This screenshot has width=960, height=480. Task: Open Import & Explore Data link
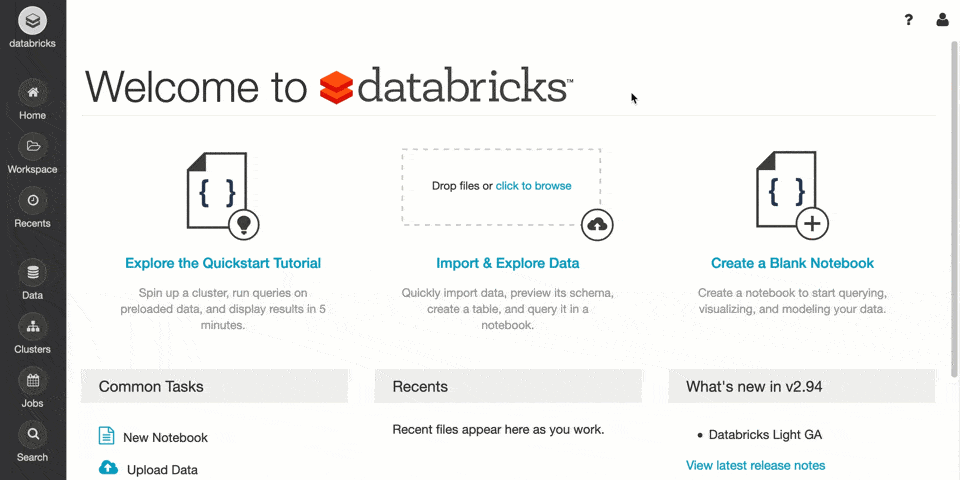tap(507, 264)
